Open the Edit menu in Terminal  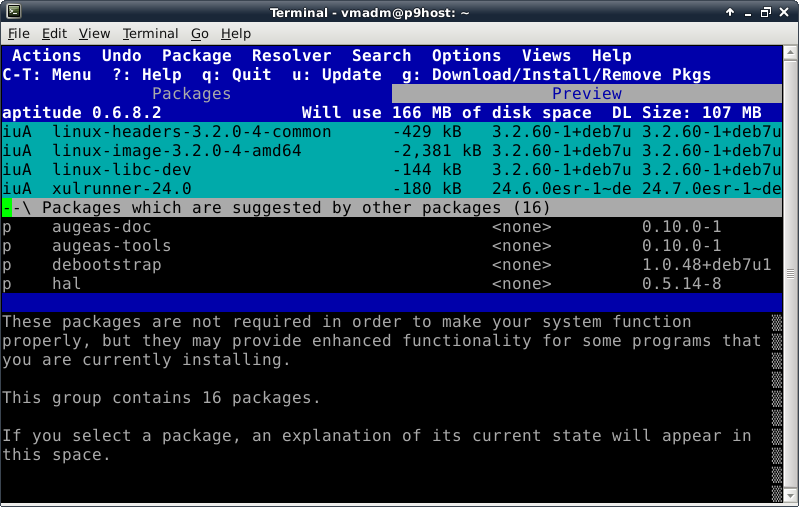click(54, 34)
